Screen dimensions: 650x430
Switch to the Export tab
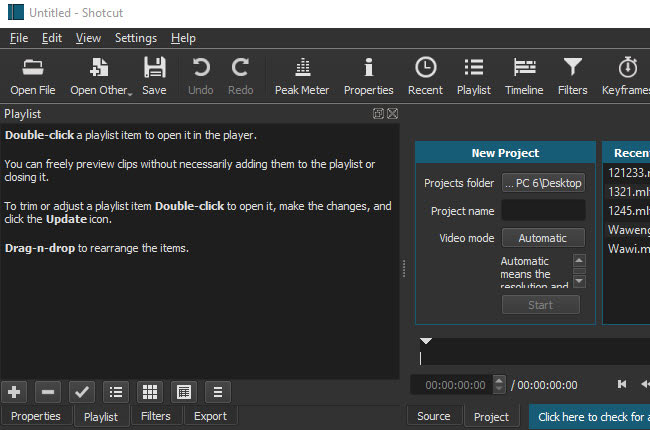point(211,416)
